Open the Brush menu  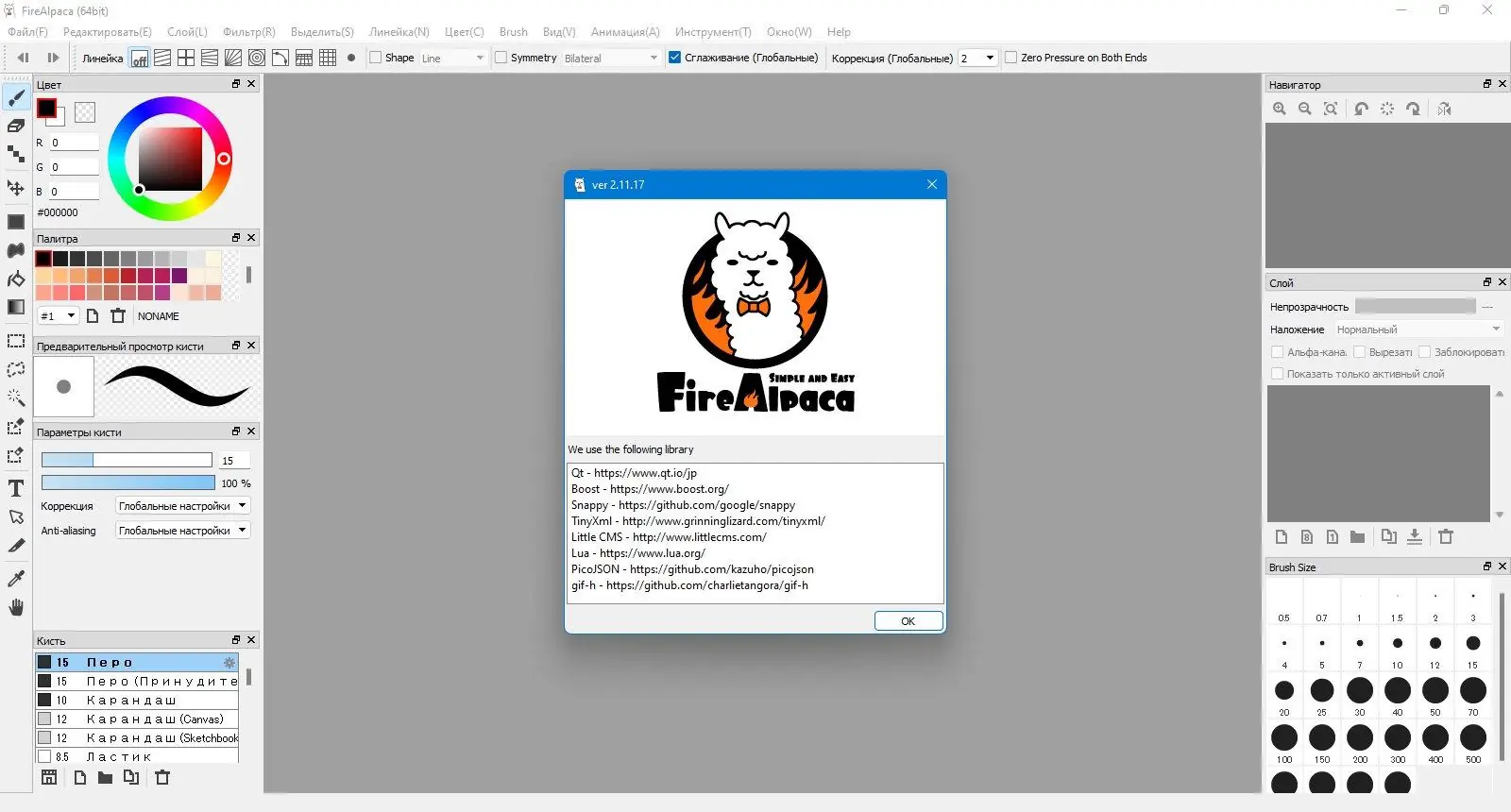tap(514, 32)
